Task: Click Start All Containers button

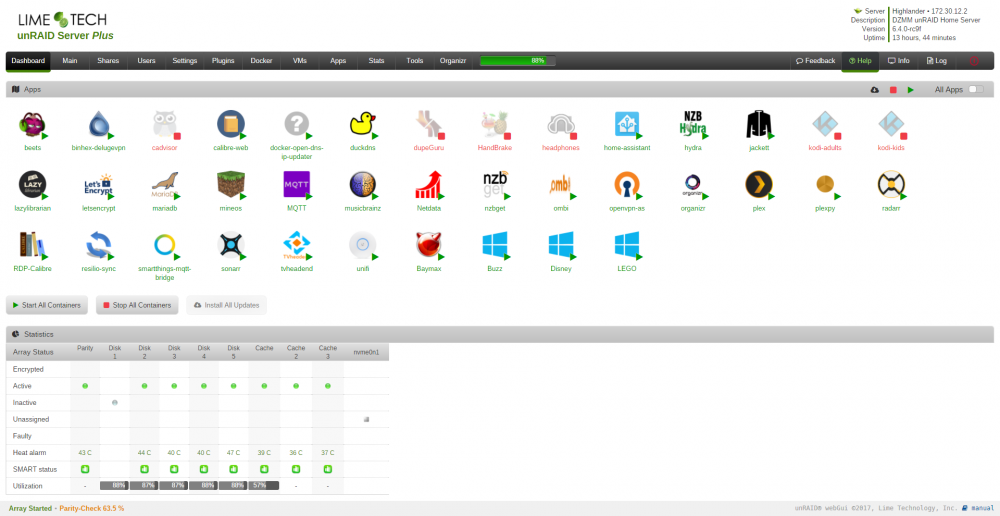Action: coord(47,305)
